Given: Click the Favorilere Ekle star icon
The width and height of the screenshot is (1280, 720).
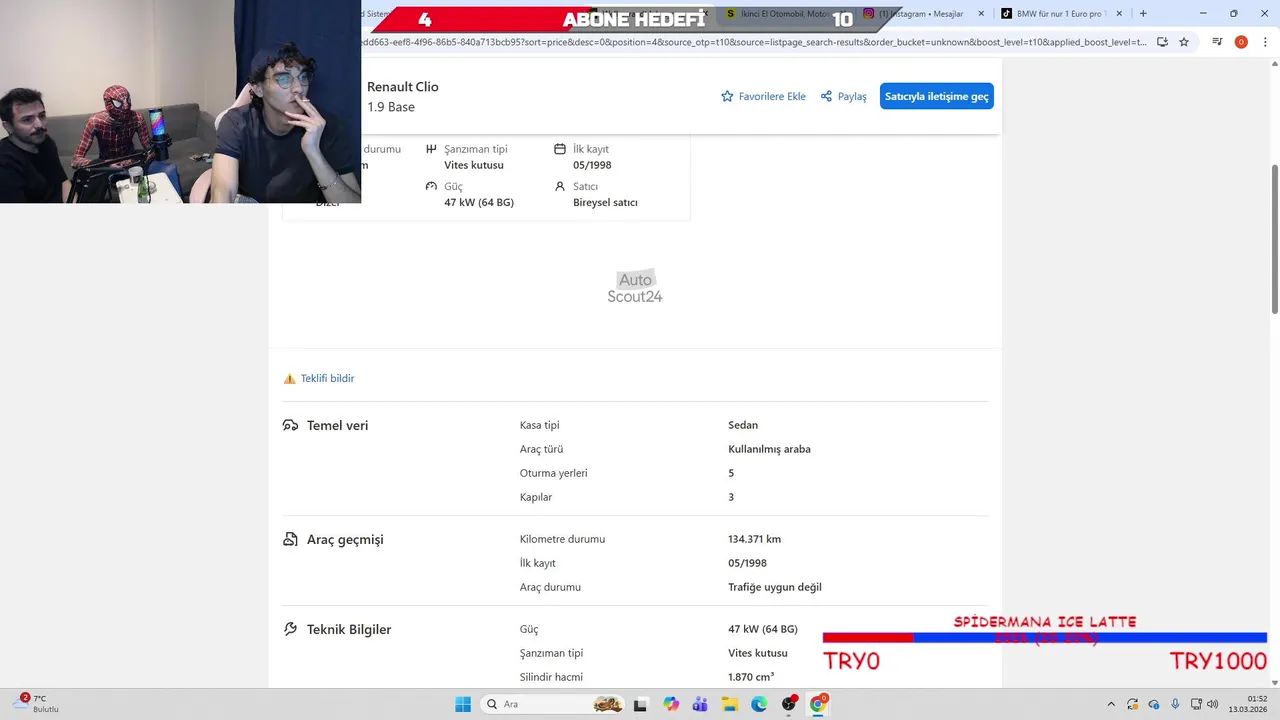Looking at the screenshot, I should pyautogui.click(x=727, y=96).
